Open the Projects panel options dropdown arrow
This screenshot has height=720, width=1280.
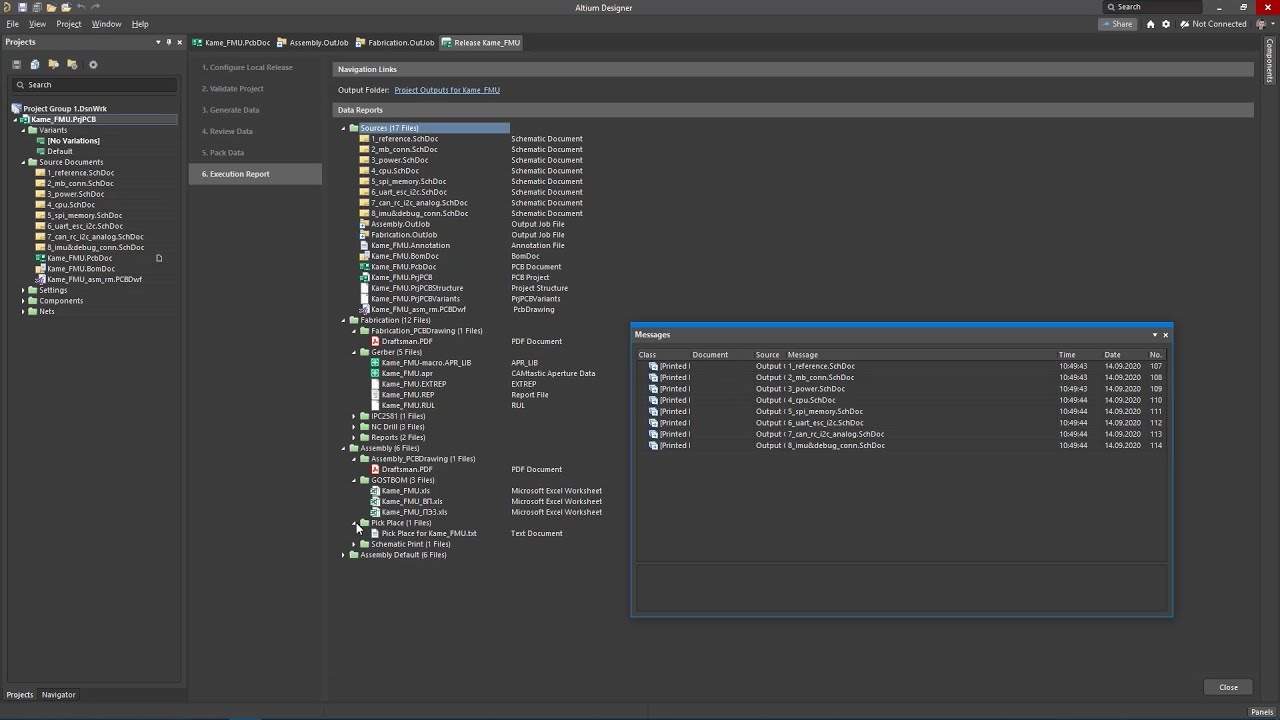click(x=157, y=42)
